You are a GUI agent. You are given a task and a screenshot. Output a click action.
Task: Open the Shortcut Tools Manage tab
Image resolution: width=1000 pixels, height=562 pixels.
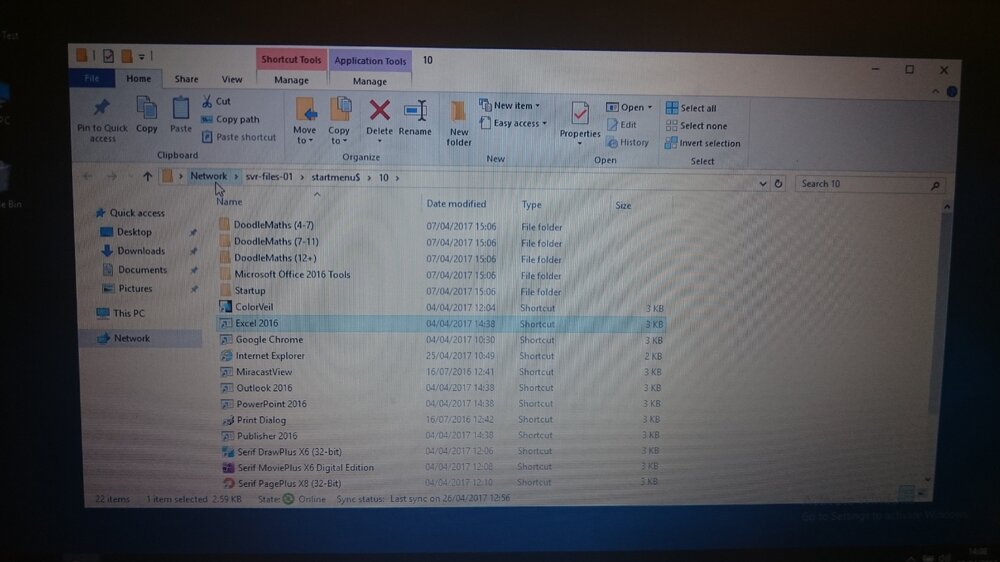pos(291,80)
